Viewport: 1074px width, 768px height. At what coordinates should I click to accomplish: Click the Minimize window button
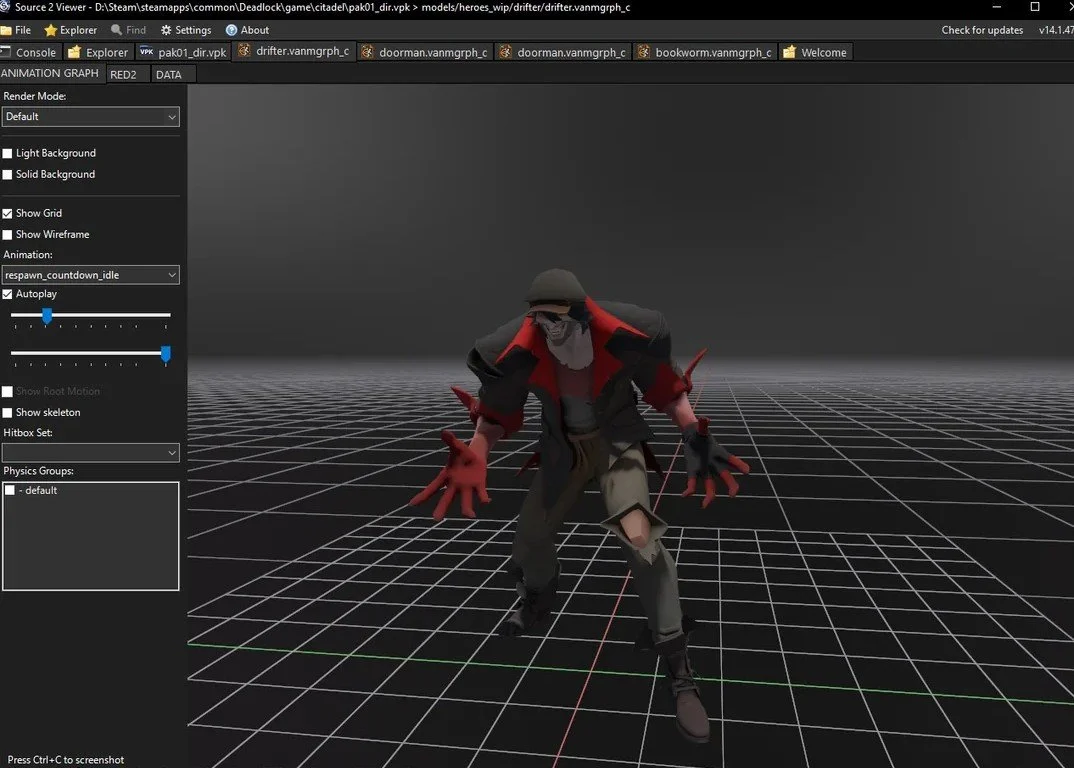point(997,7)
